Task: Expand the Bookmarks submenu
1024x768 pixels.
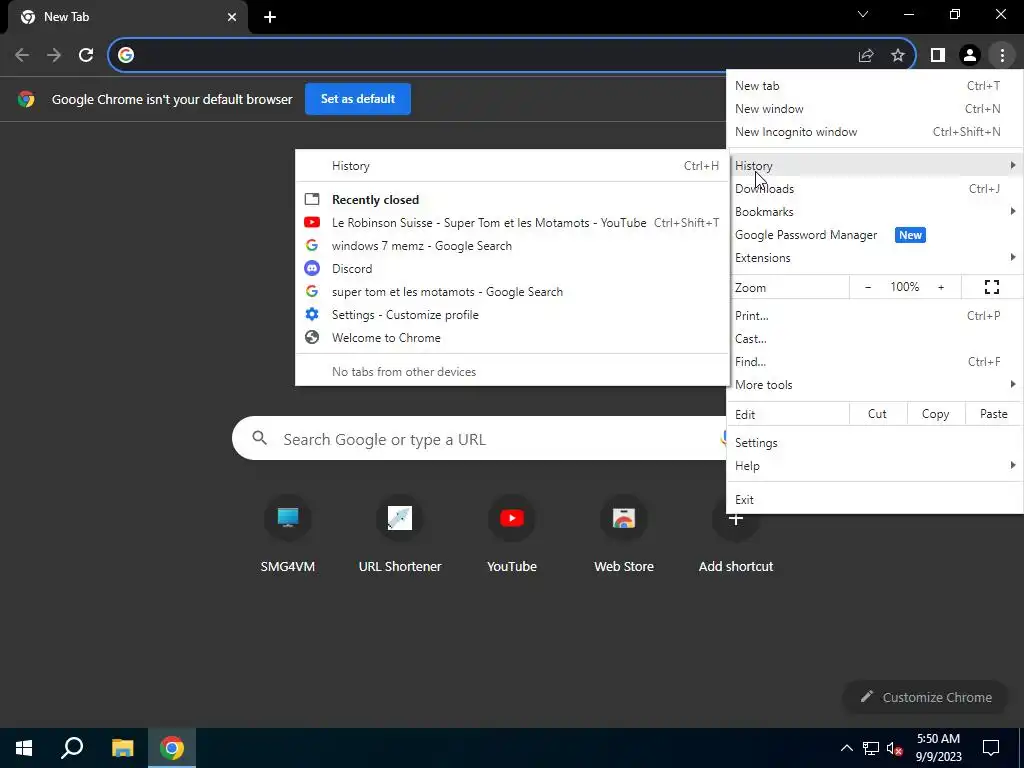Action: point(874,212)
